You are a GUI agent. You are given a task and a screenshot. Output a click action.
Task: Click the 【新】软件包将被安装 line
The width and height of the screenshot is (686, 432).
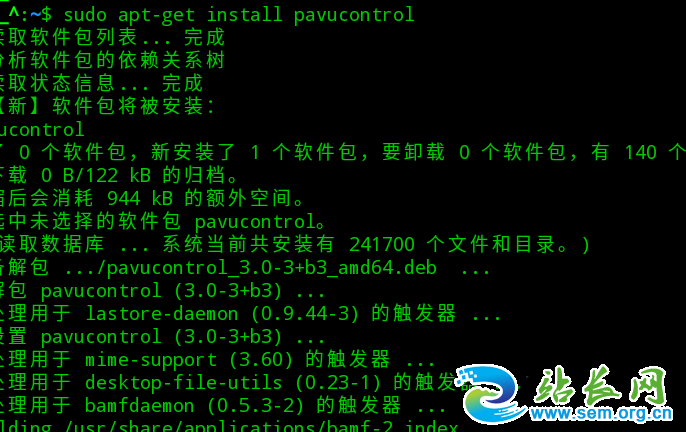(108, 106)
